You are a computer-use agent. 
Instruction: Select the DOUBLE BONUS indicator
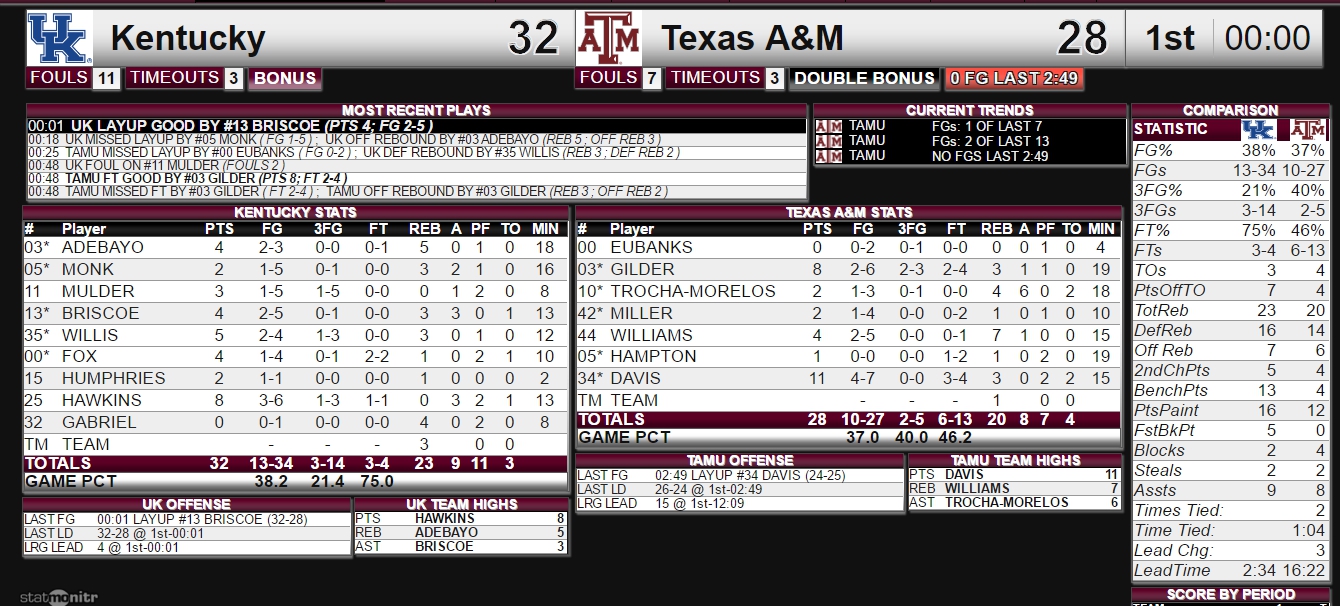[x=864, y=78]
